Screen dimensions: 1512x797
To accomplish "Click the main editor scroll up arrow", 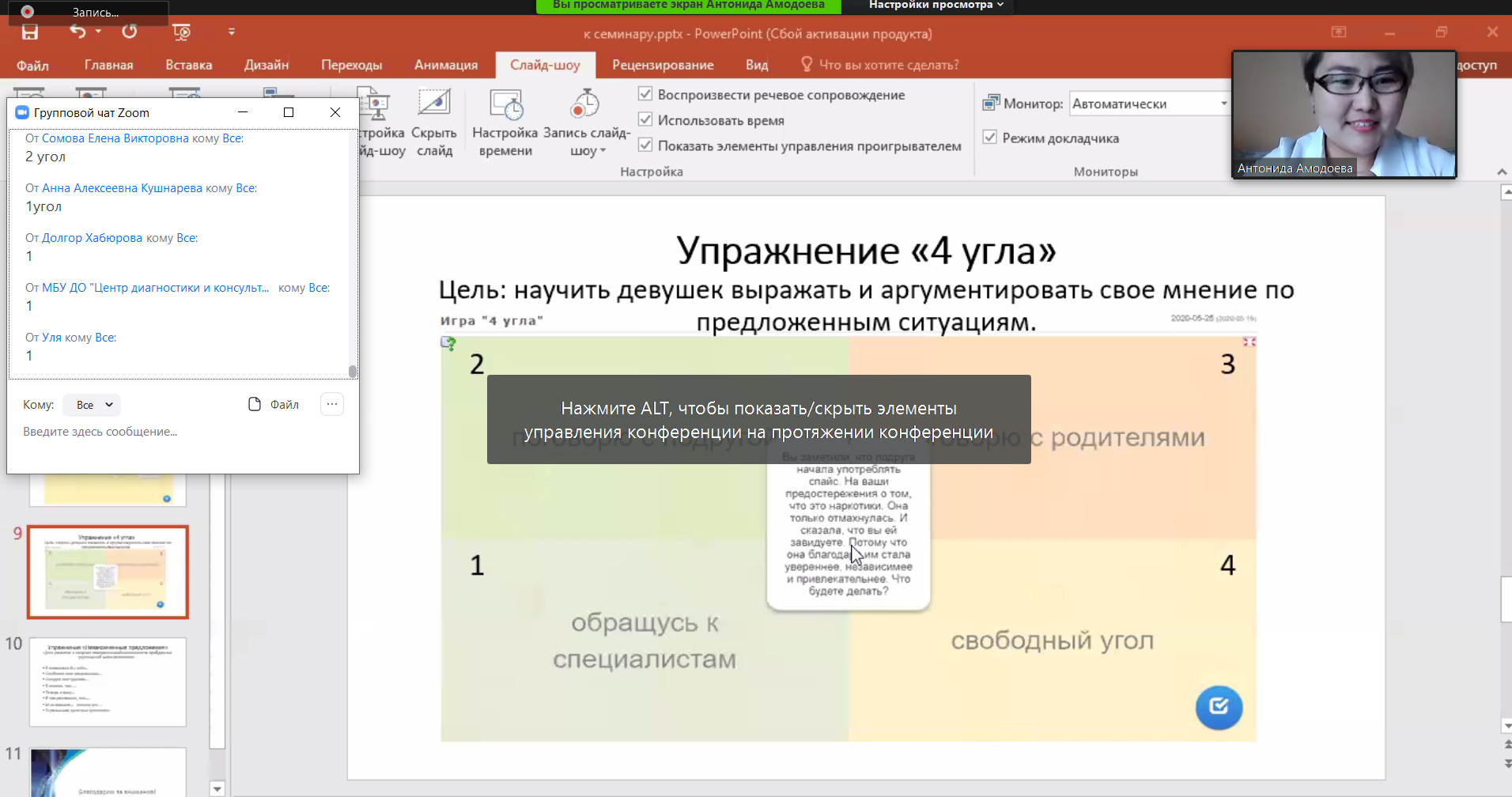I will pos(1506,191).
